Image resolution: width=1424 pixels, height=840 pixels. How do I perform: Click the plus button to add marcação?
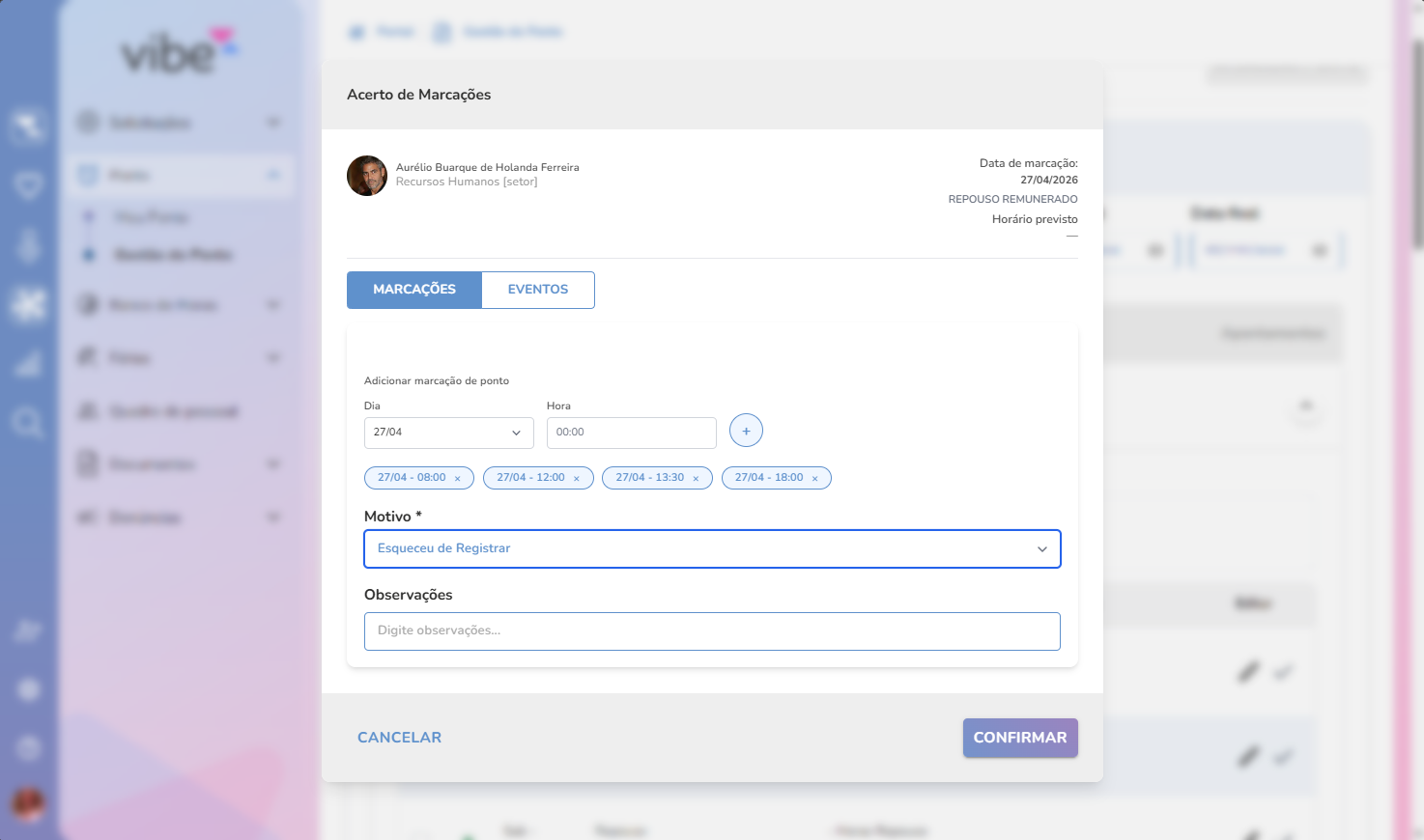pos(746,431)
